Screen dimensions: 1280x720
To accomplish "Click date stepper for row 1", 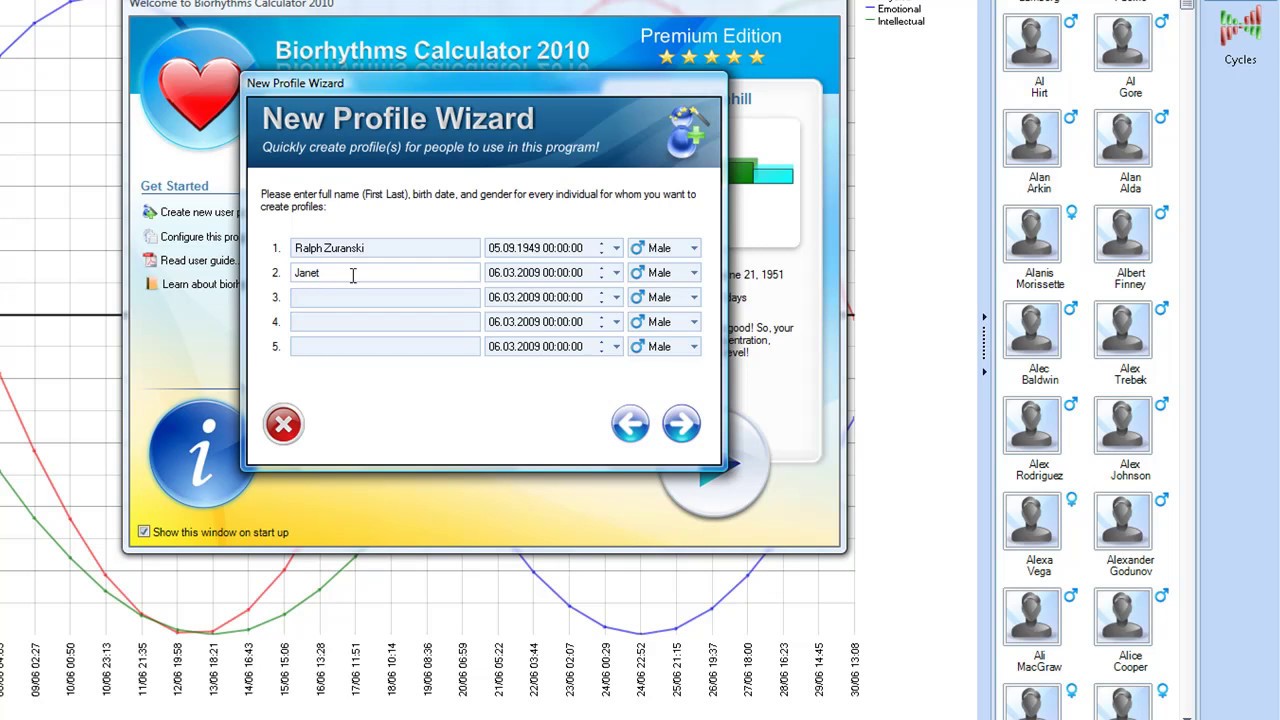I will point(601,248).
